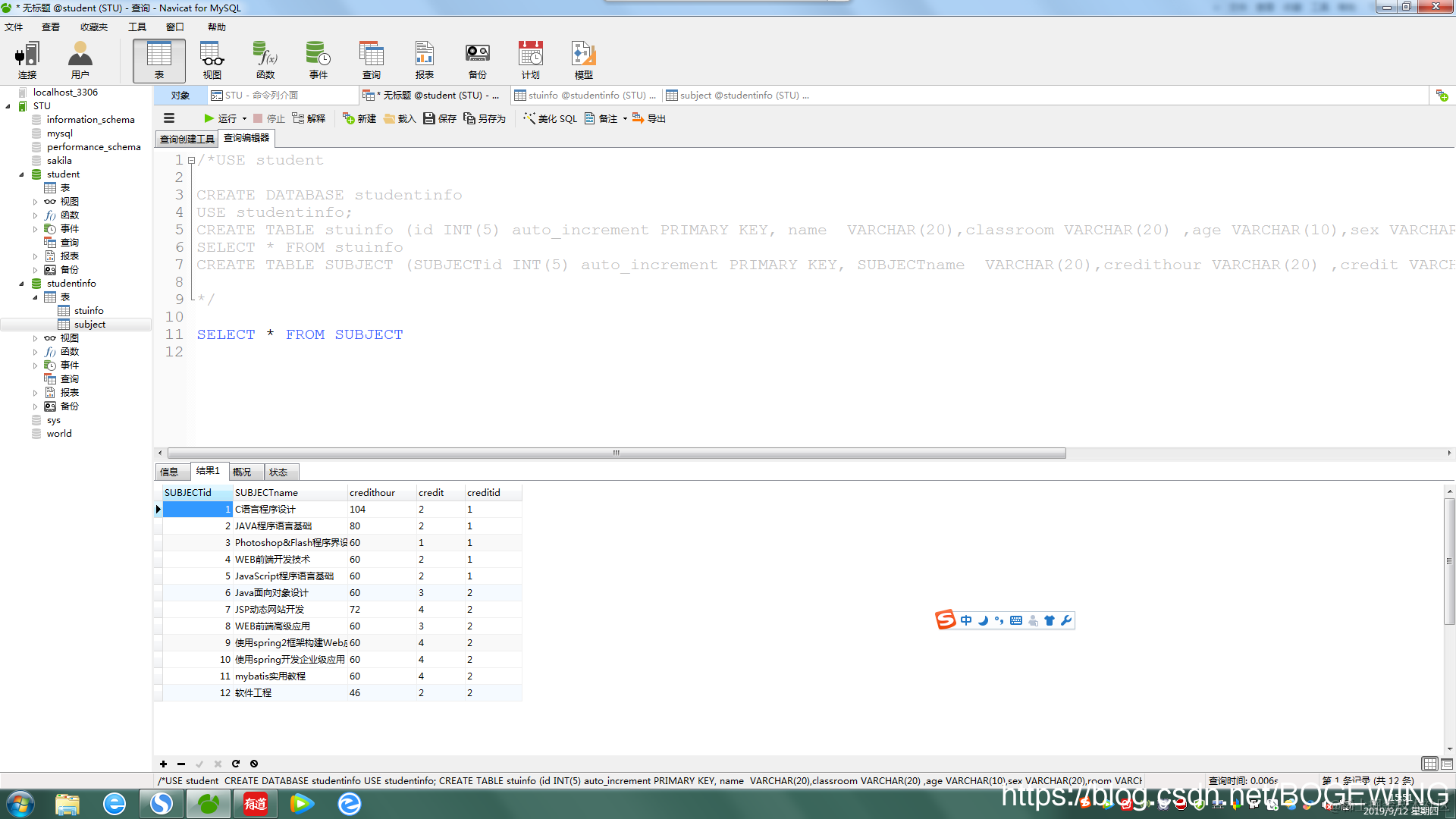Open the run options dropdown arrow
The width and height of the screenshot is (1456, 819).
pyautogui.click(x=244, y=118)
